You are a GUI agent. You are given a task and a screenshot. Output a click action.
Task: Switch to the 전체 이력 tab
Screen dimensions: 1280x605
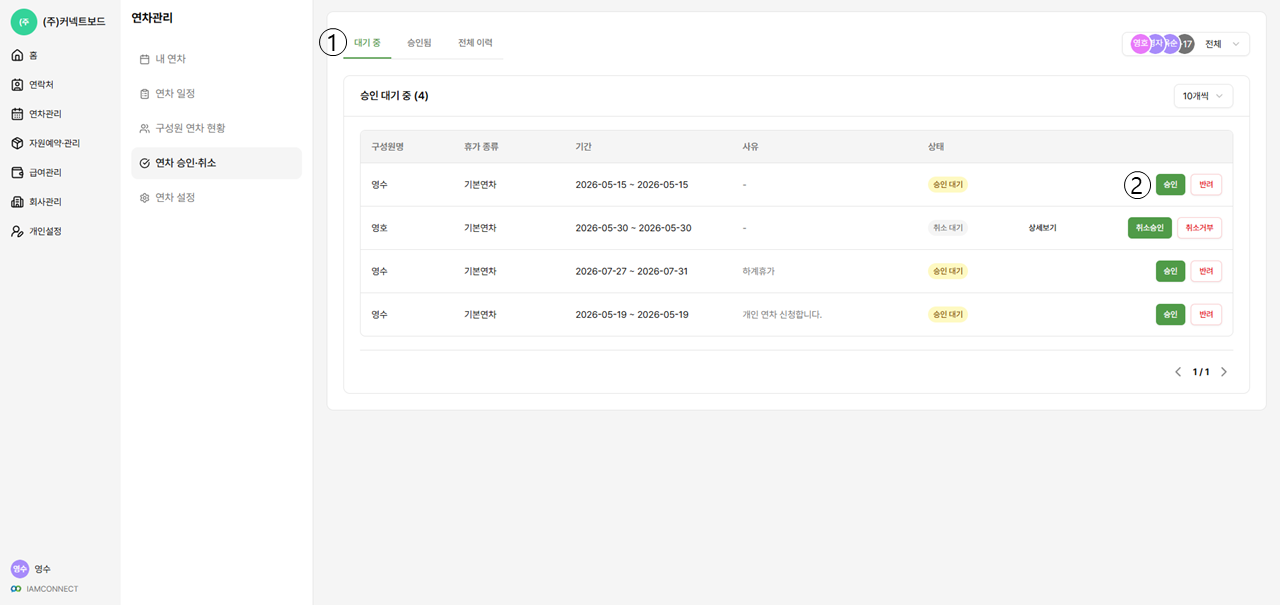coord(475,43)
